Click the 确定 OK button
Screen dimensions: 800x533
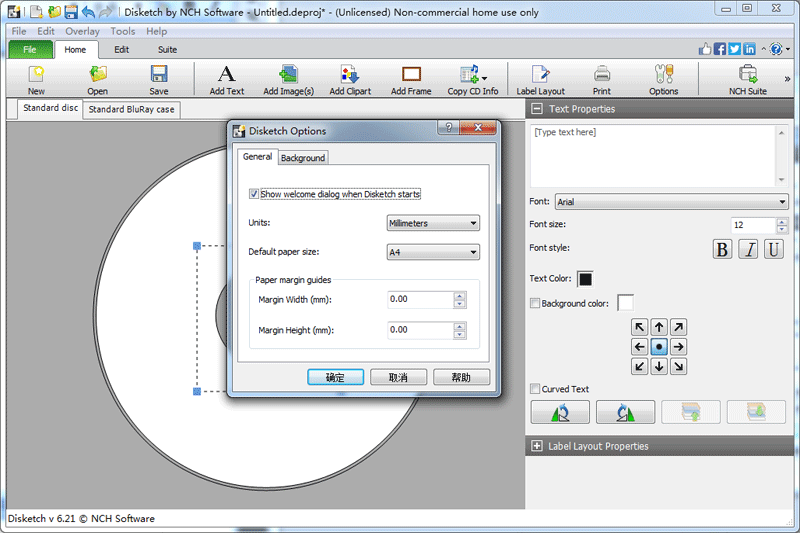pyautogui.click(x=335, y=377)
